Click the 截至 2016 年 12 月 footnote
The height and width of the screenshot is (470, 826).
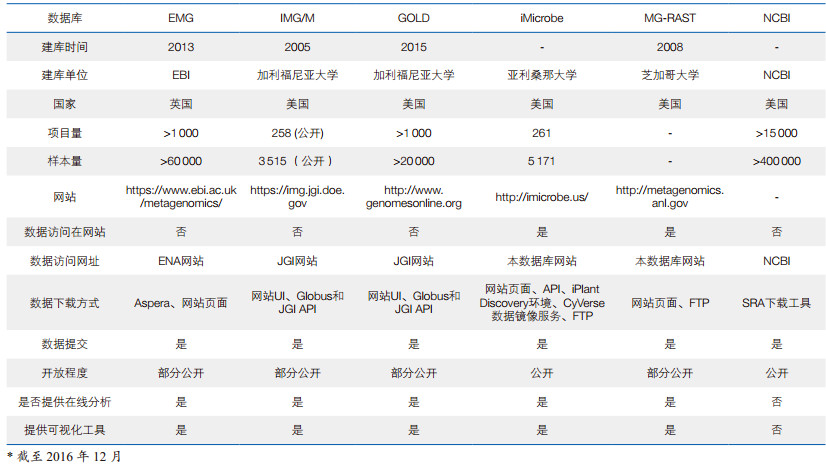click(64, 457)
